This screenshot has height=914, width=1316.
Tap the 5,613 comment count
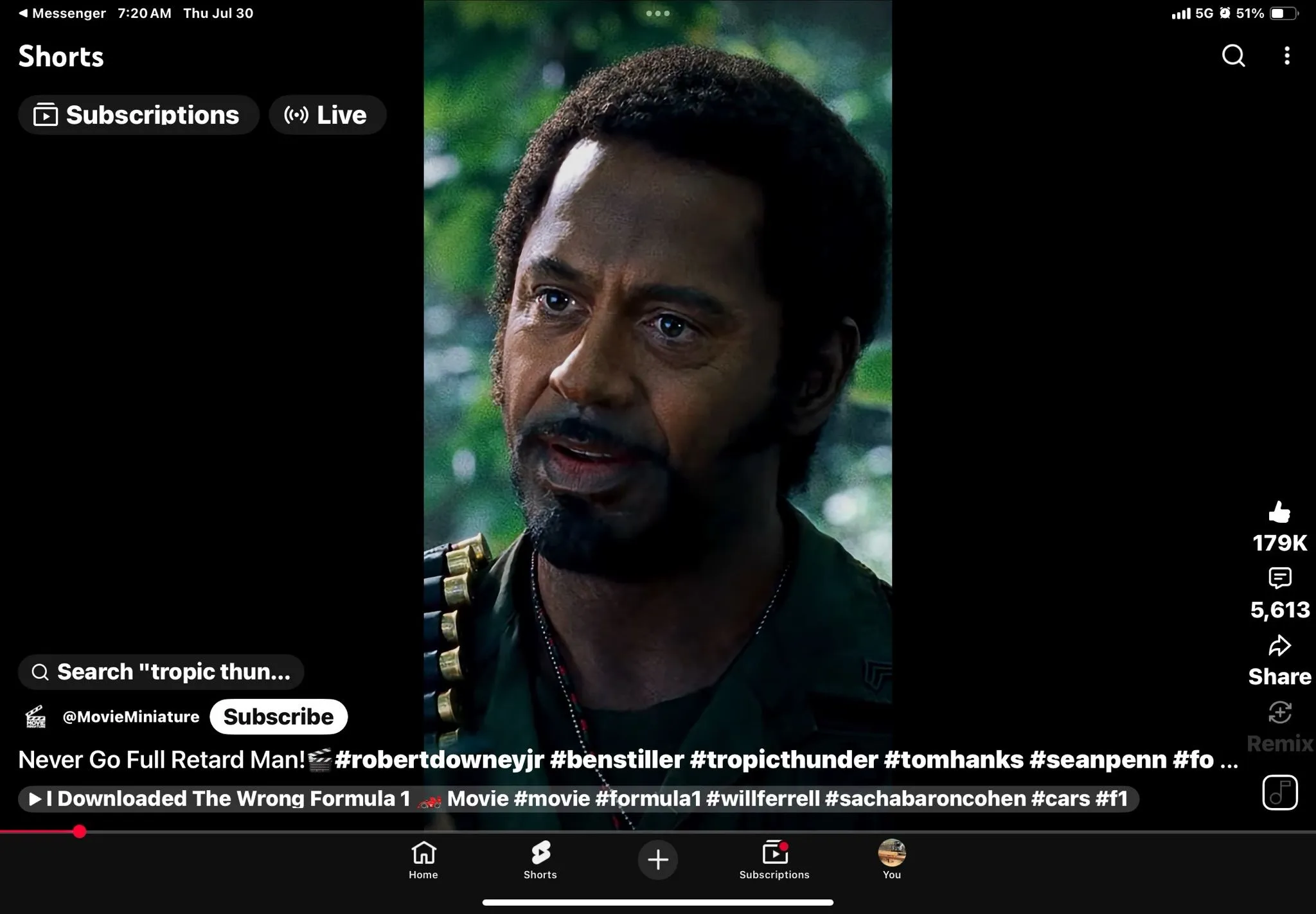[x=1279, y=610]
